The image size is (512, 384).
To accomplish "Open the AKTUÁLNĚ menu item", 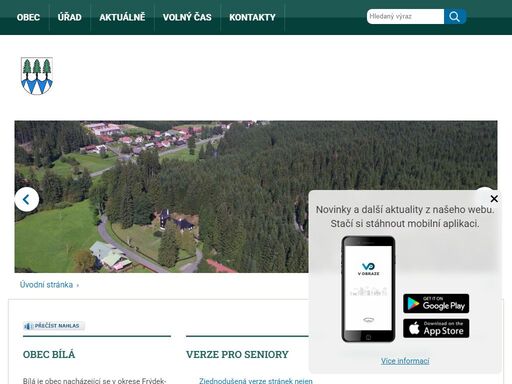I will coord(122,17).
